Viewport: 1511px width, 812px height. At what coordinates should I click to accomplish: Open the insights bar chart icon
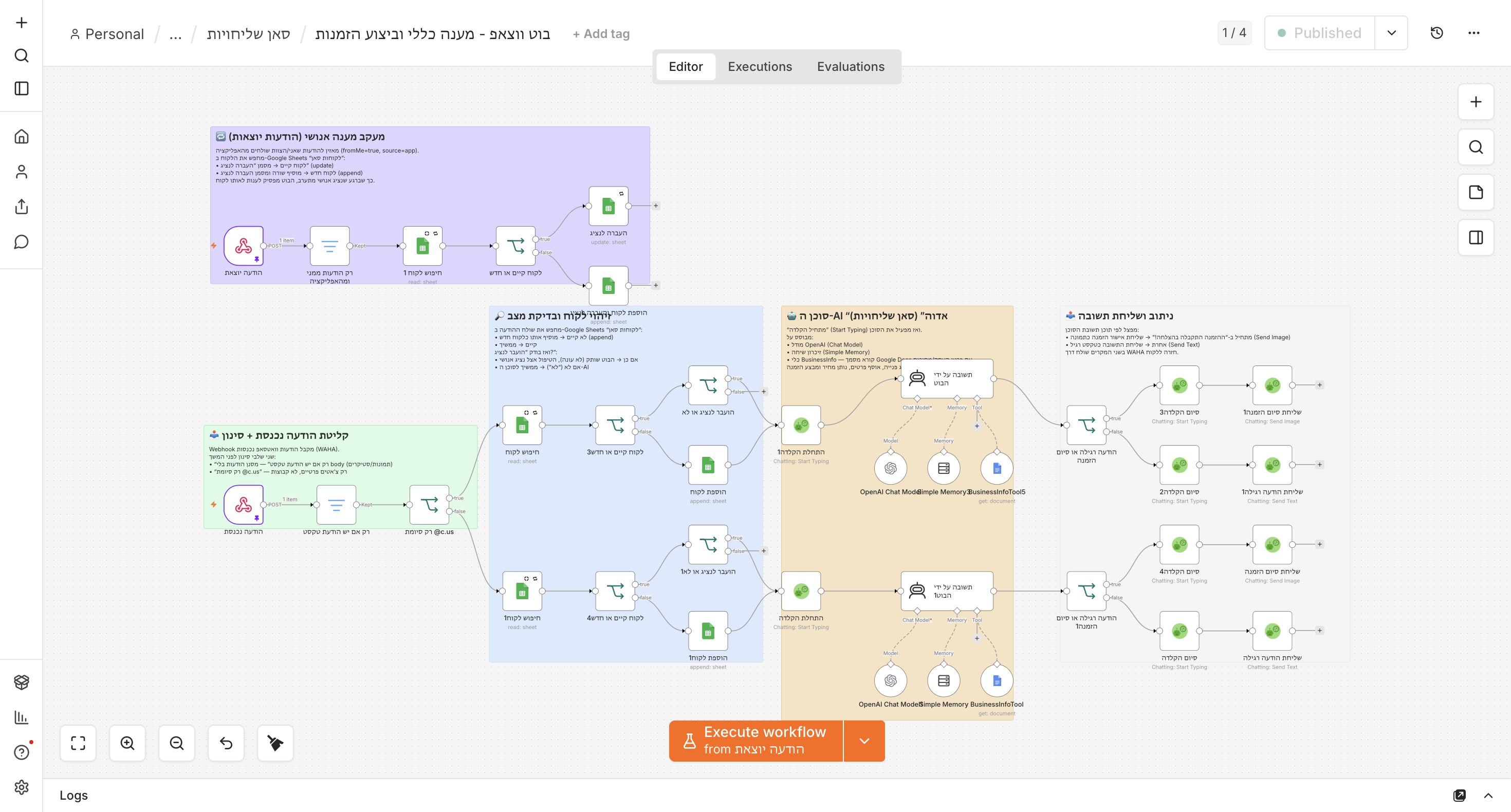(x=22, y=717)
